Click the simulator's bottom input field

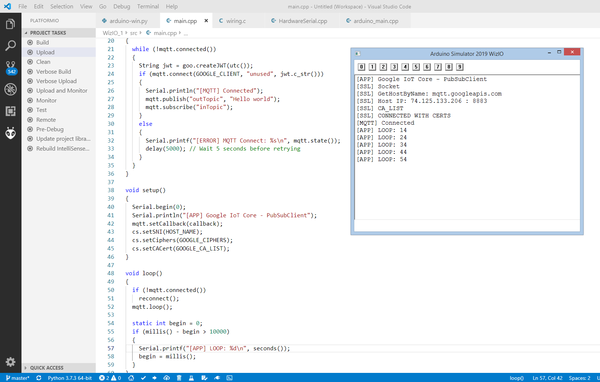[467, 225]
